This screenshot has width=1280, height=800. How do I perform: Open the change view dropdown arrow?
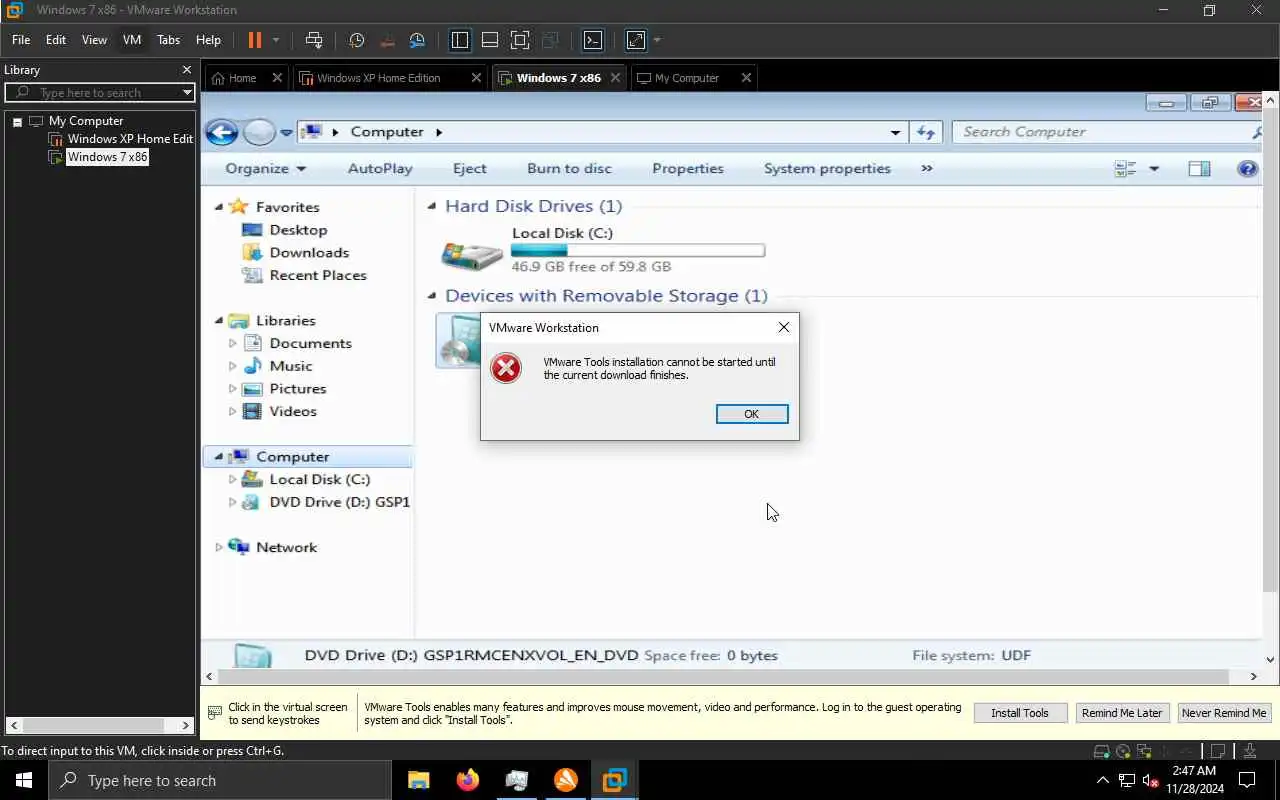(x=1154, y=169)
